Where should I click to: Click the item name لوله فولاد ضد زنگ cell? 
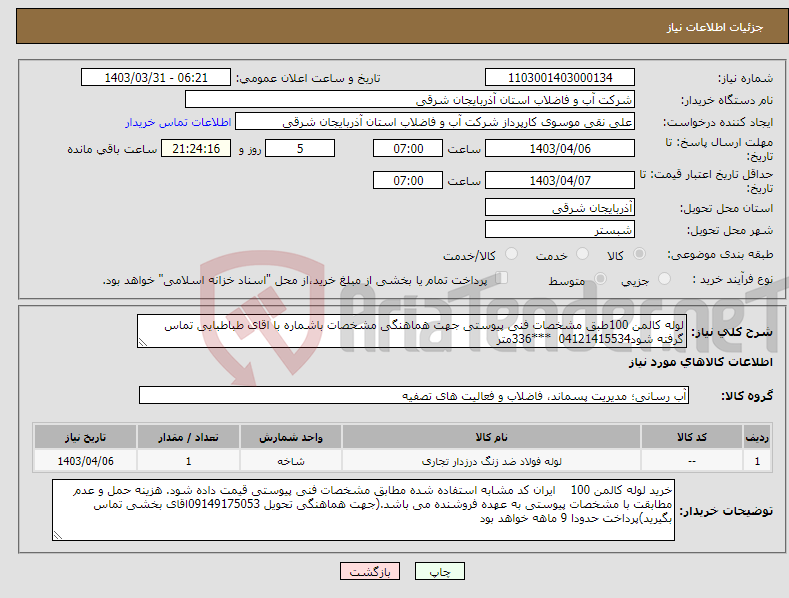pyautogui.click(x=491, y=461)
